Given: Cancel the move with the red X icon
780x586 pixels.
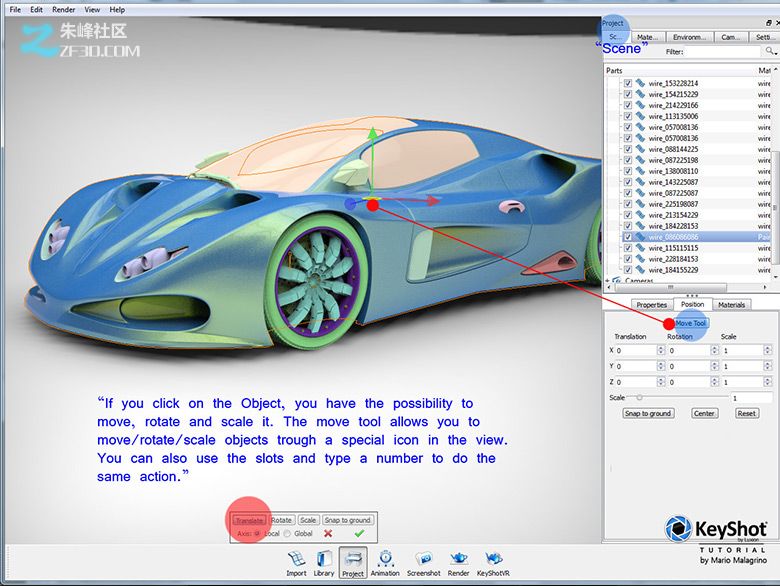Looking at the screenshot, I should point(328,533).
